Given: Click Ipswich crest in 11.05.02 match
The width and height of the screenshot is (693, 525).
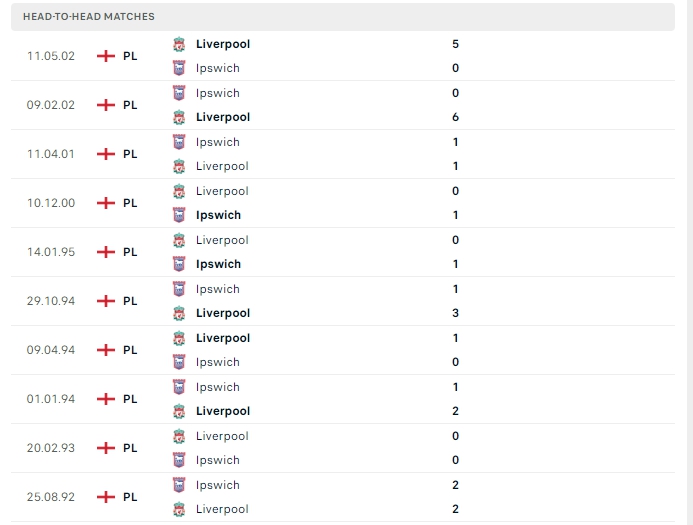Looking at the screenshot, I should 179,68.
